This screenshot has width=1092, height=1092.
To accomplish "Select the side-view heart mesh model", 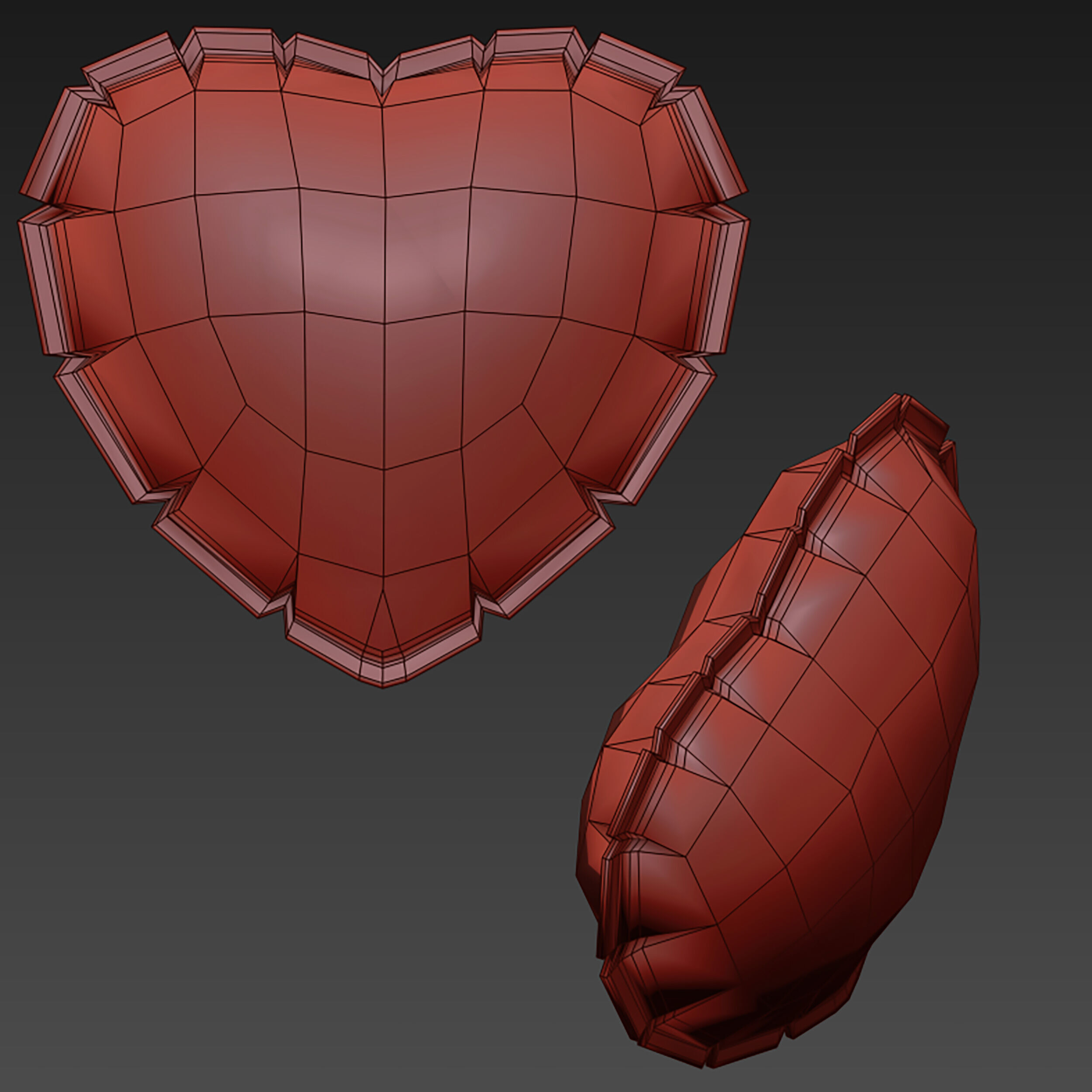I will (x=778, y=731).
